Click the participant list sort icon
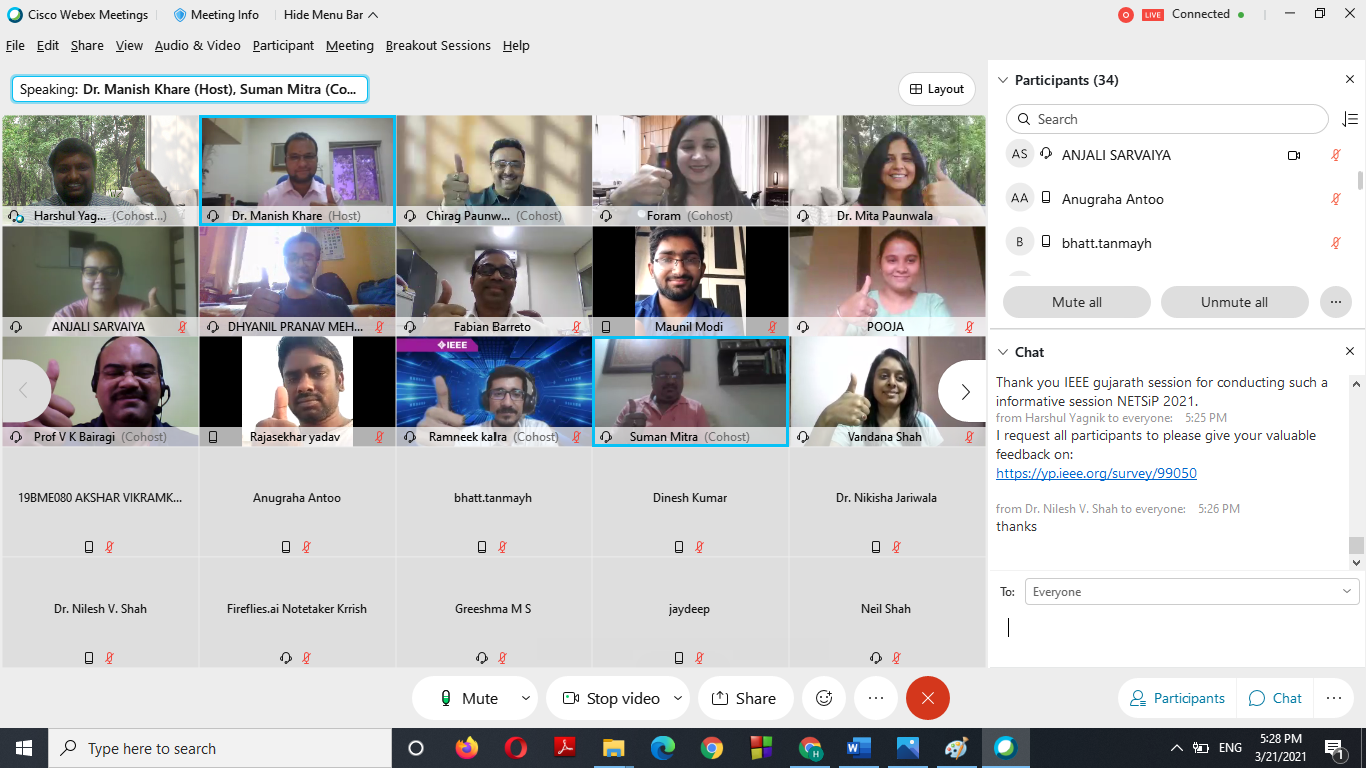Screen dimensions: 1366x768 pyautogui.click(x=1349, y=119)
